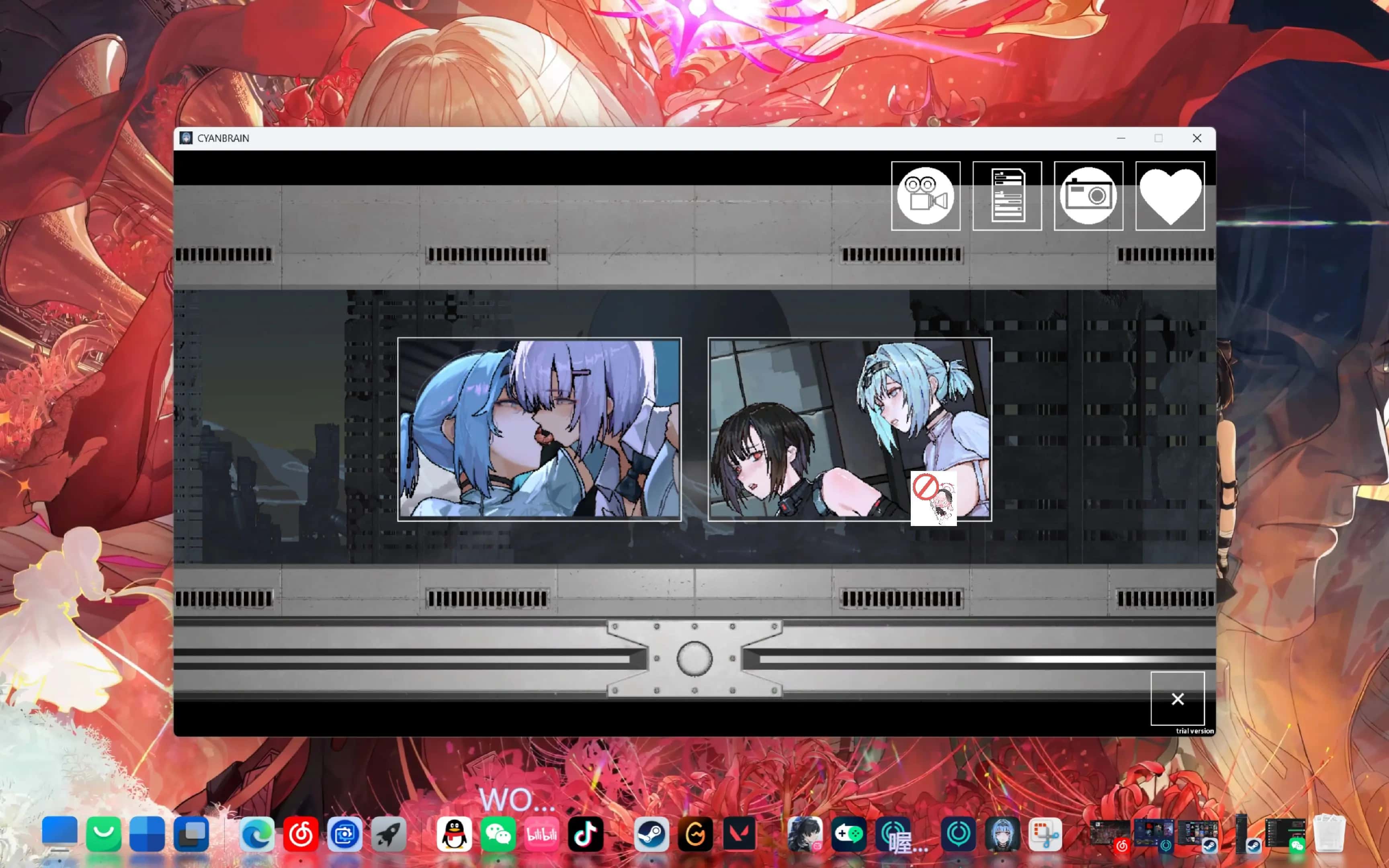The width and height of the screenshot is (1389, 868).
Task: Open WeChat in the dock
Action: (x=498, y=833)
